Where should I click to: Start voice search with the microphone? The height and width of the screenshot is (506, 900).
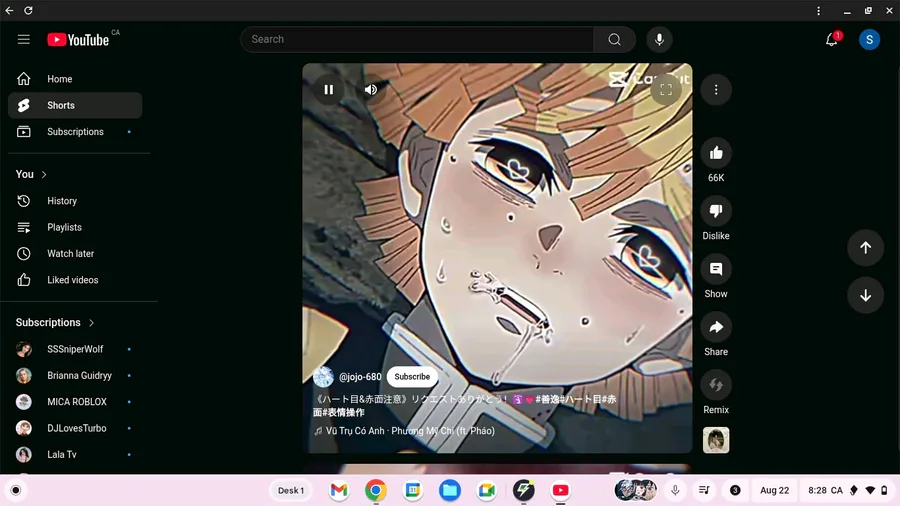coord(659,40)
